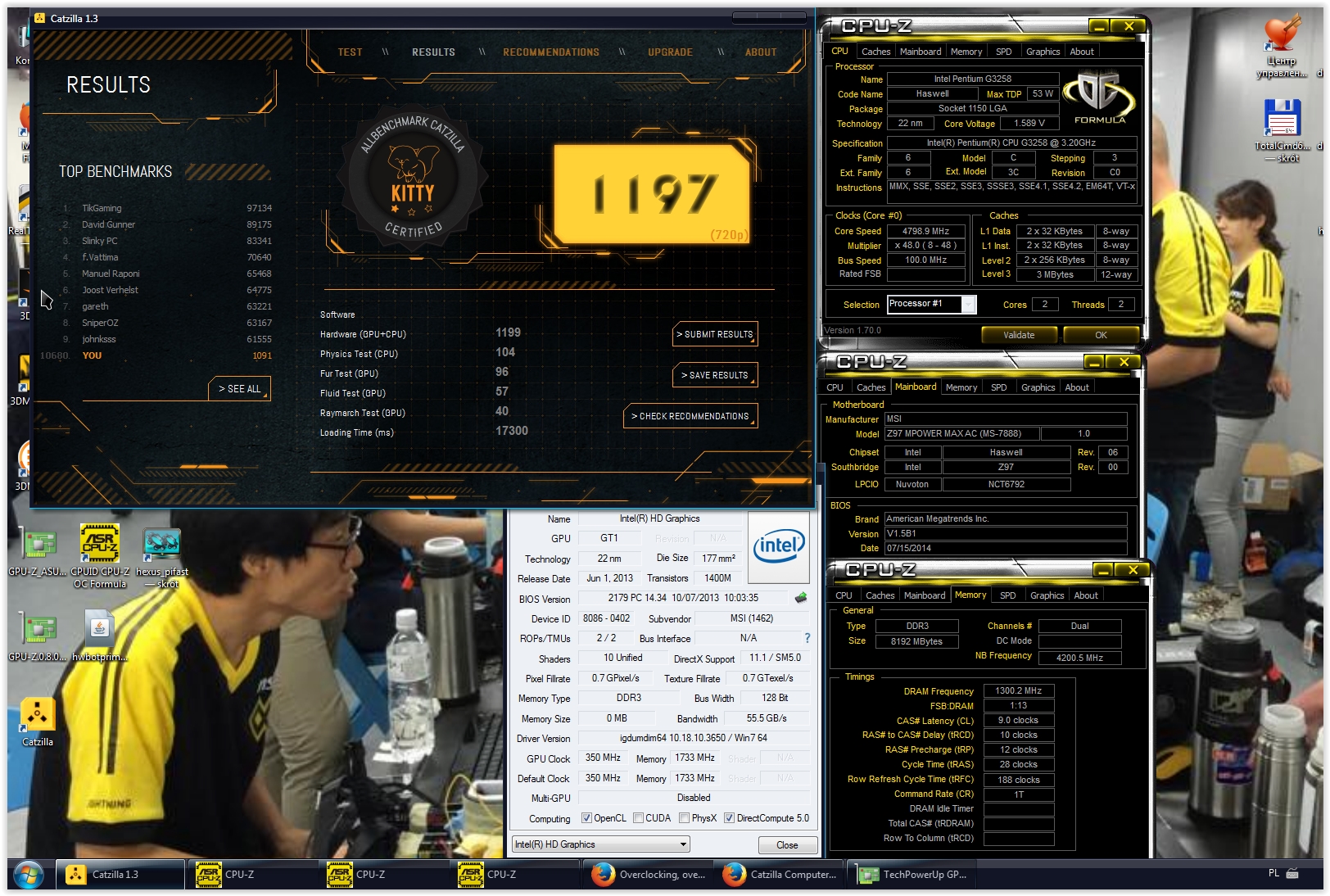
Task: Open the Catzilla desktop shortcut
Action: (x=38, y=722)
